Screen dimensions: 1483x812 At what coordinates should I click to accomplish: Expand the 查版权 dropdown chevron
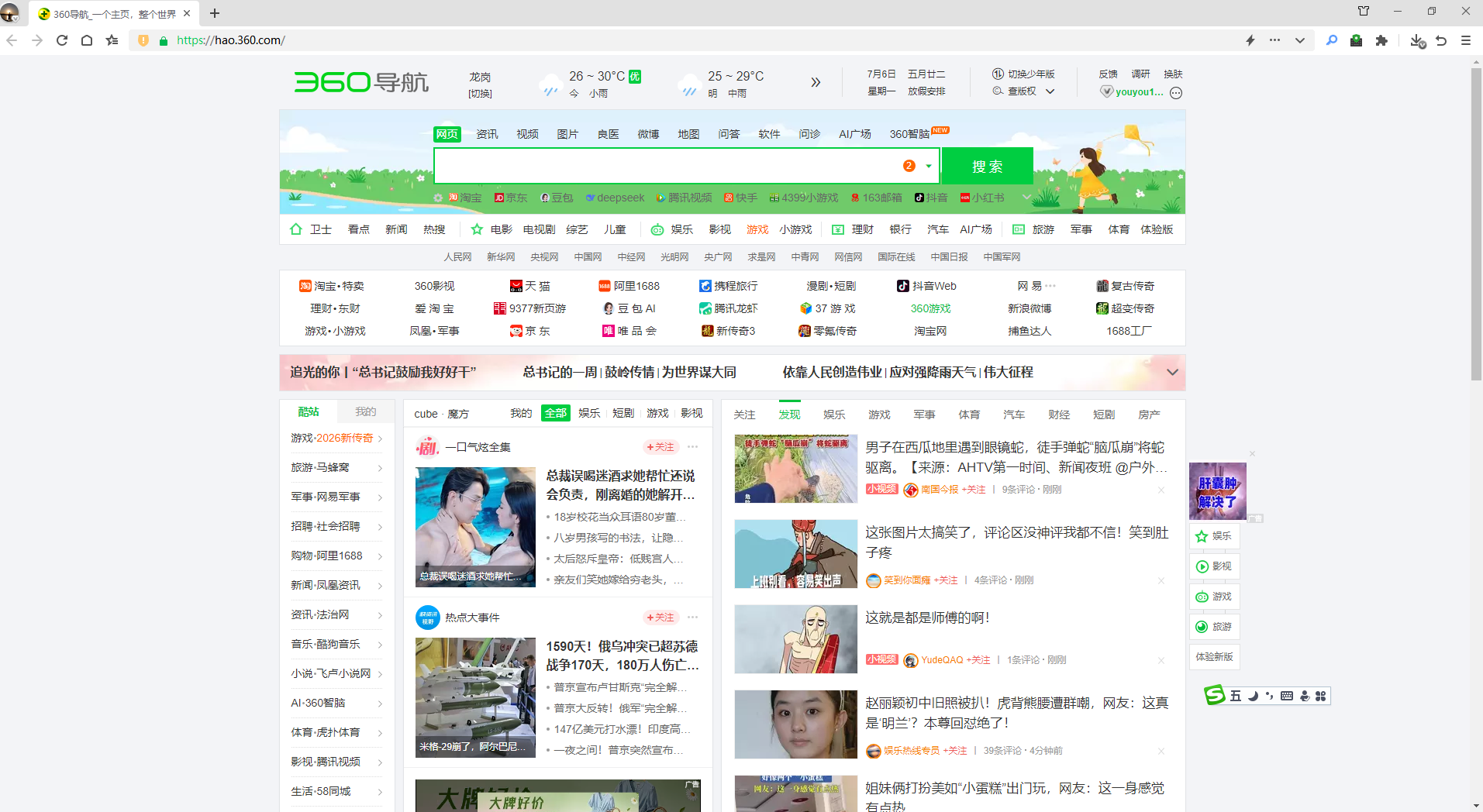tap(1050, 91)
